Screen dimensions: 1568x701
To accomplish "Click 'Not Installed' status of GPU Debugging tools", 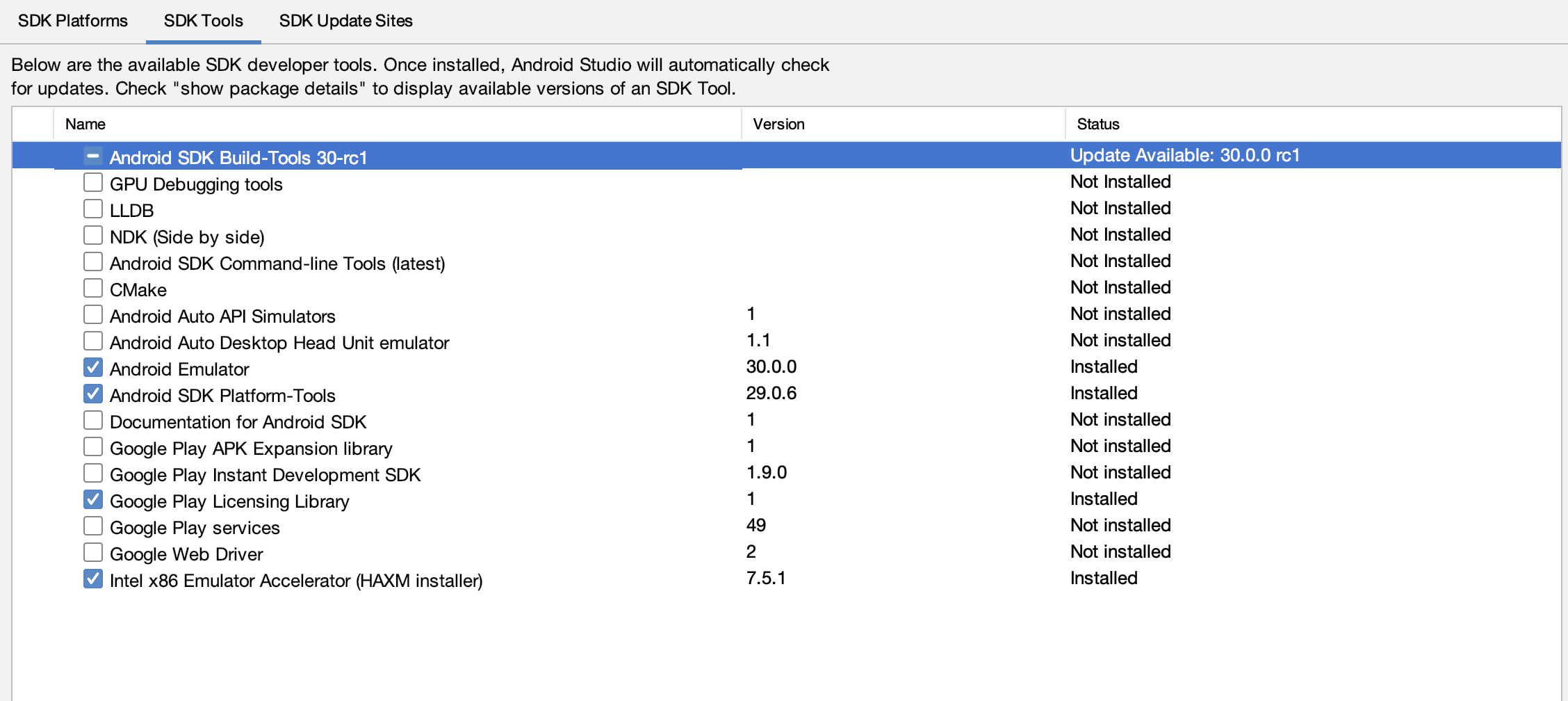I will click(x=1120, y=182).
